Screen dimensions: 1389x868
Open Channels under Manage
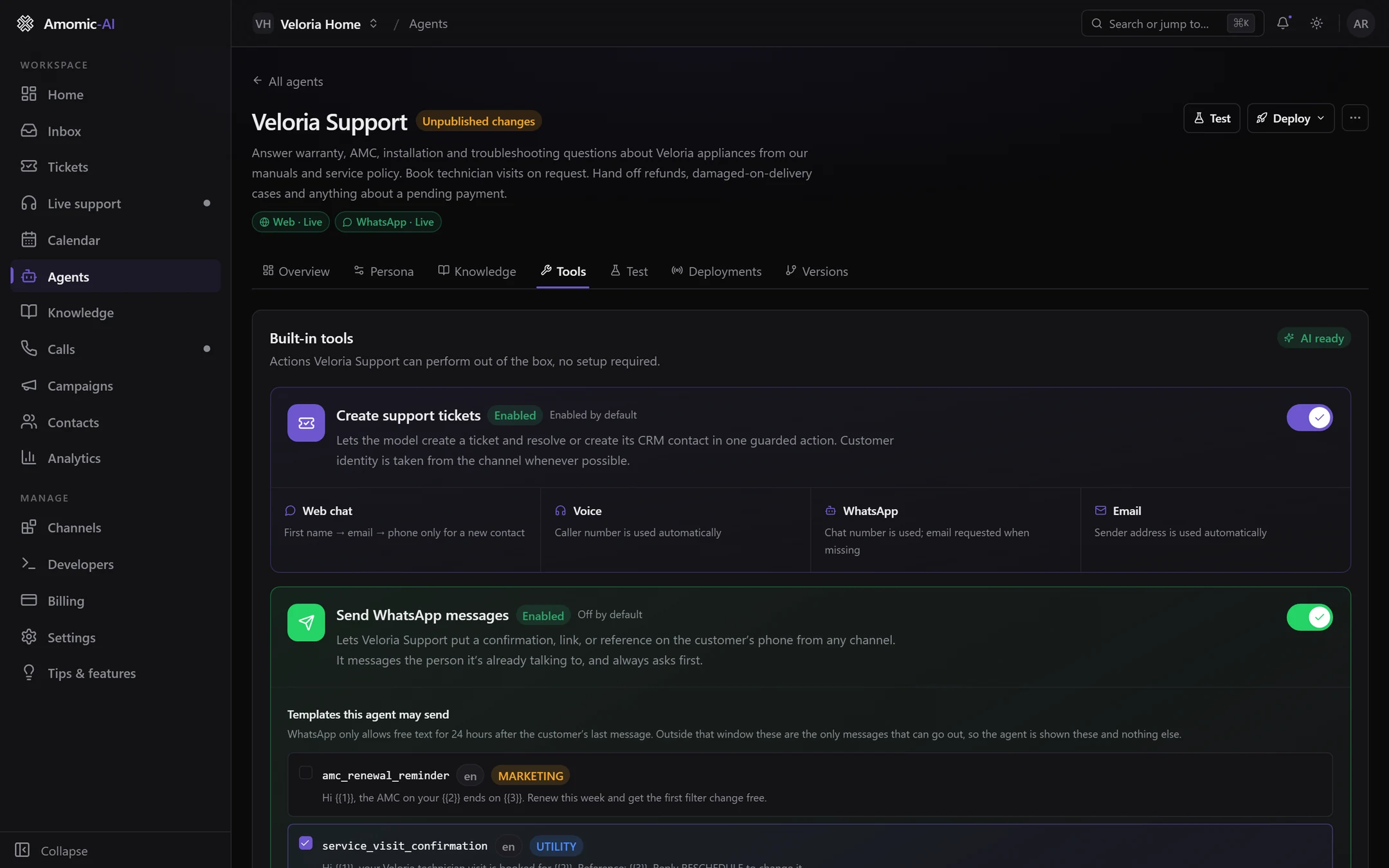tap(116, 527)
